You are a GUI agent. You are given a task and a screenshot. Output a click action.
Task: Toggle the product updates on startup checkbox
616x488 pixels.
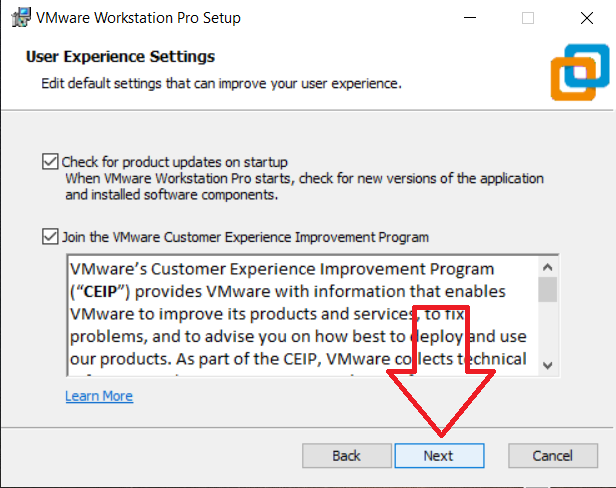(50, 162)
